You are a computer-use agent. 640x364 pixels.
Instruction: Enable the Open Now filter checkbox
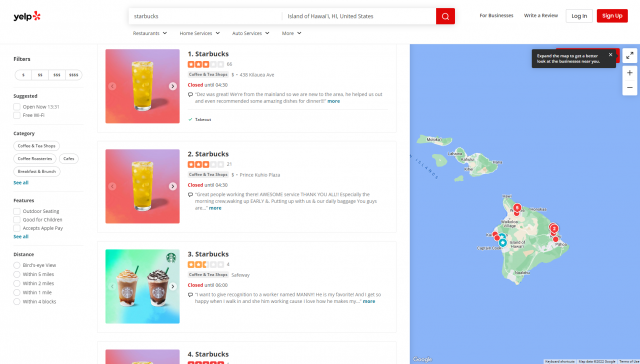pos(17,107)
